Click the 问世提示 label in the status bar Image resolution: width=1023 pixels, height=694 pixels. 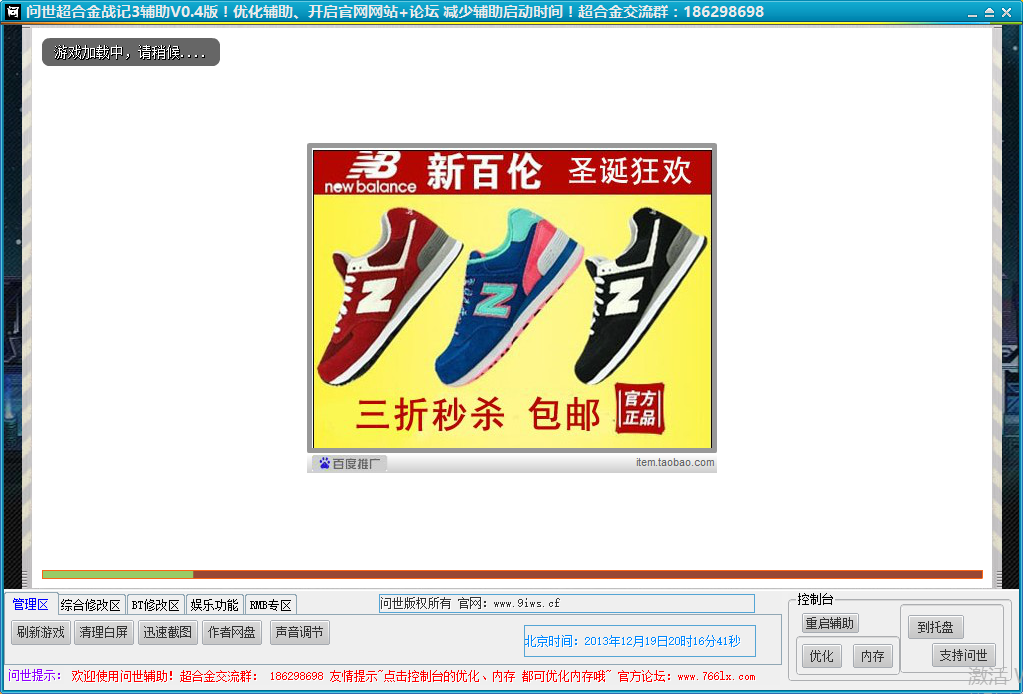(x=35, y=676)
